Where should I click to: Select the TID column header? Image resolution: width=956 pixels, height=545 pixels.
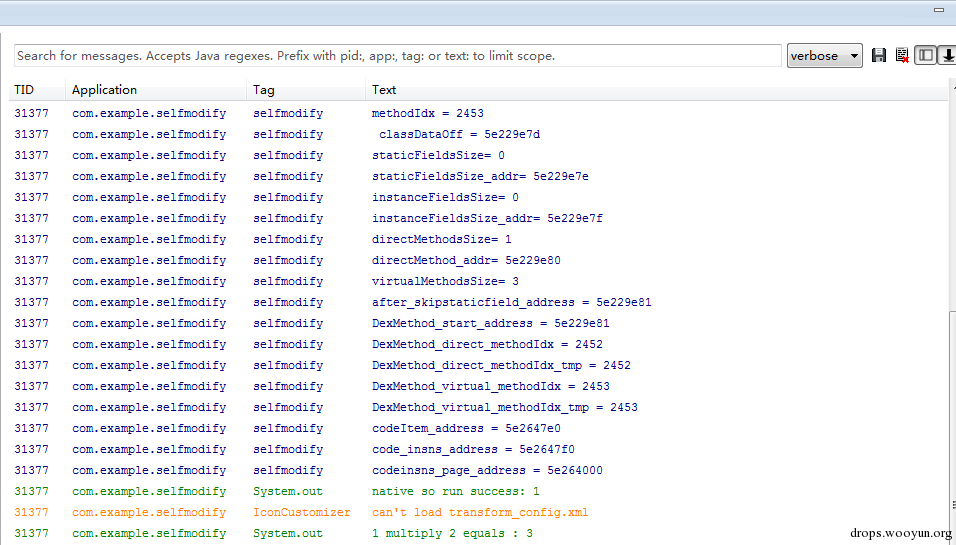click(24, 90)
